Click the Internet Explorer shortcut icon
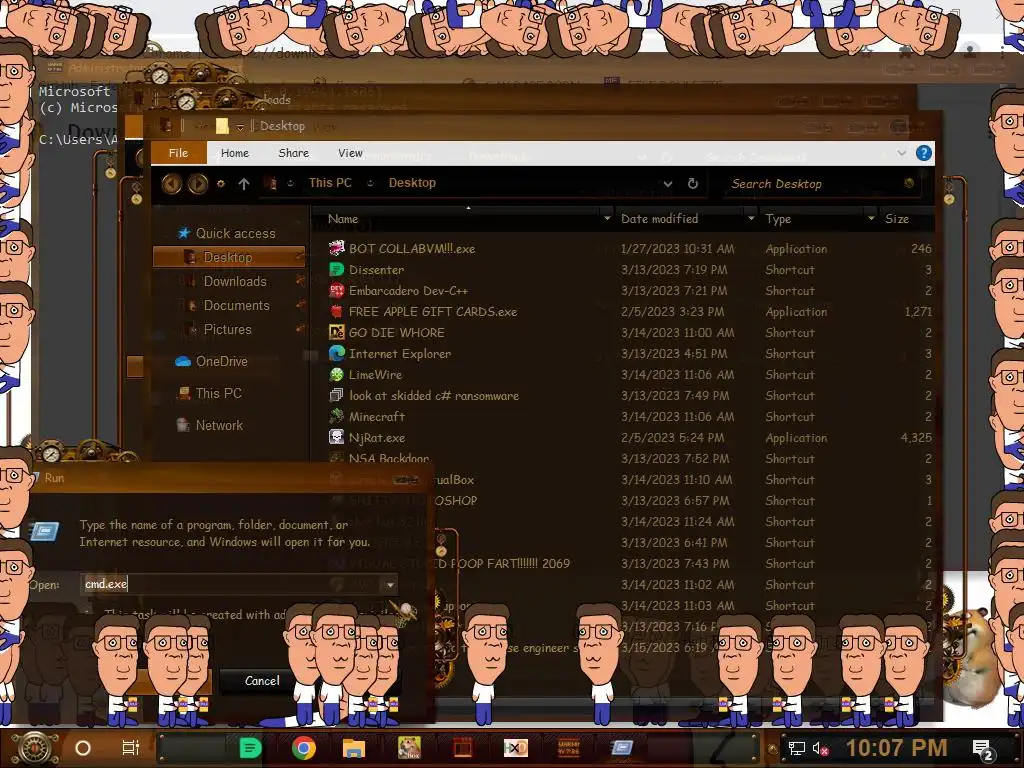Screen dimensions: 1024x768 point(336,353)
